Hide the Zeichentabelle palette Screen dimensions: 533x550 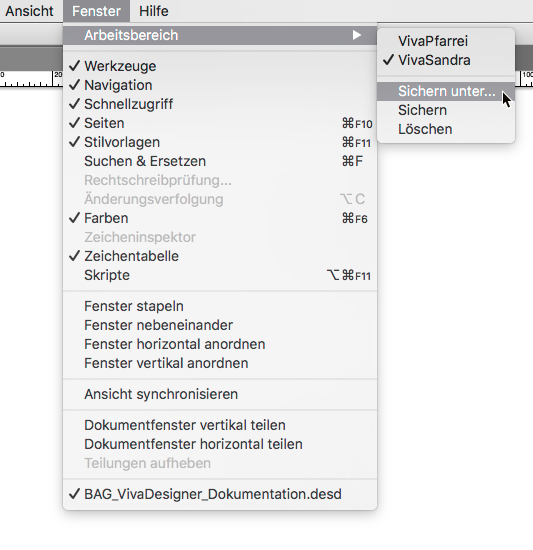pyautogui.click(x=220, y=256)
